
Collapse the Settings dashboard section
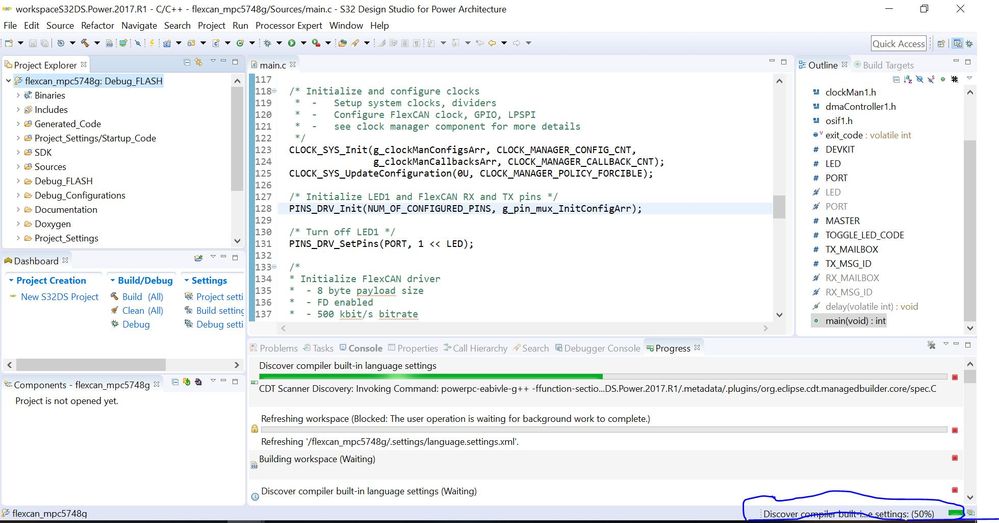tap(187, 280)
